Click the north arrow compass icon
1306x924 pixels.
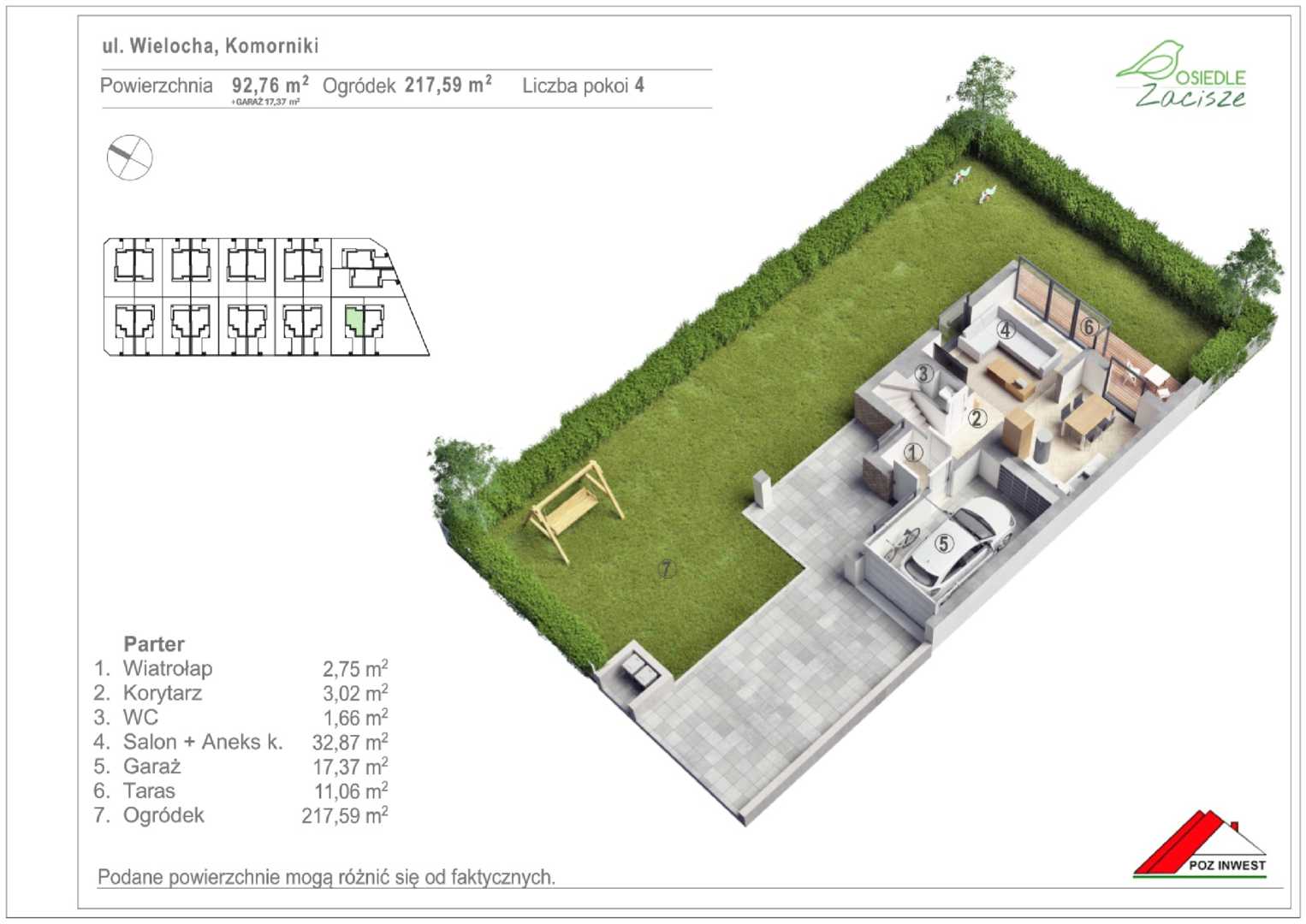(130, 157)
